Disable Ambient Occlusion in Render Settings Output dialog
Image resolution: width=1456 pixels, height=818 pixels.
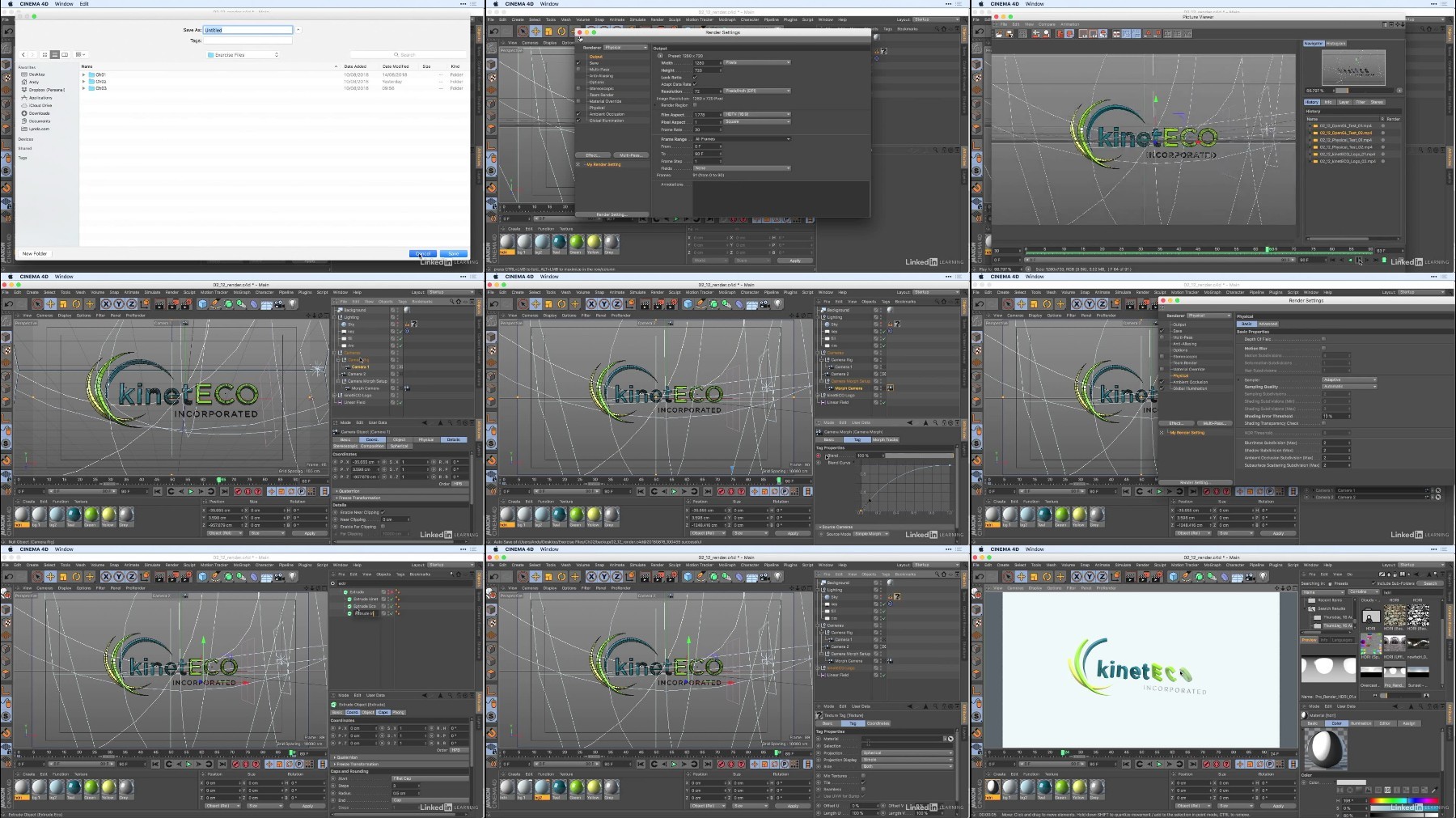578,114
